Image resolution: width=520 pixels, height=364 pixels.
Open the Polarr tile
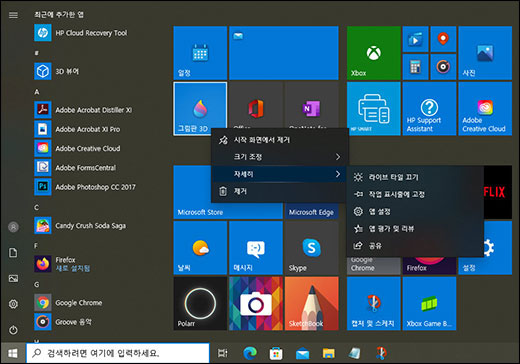coord(200,303)
